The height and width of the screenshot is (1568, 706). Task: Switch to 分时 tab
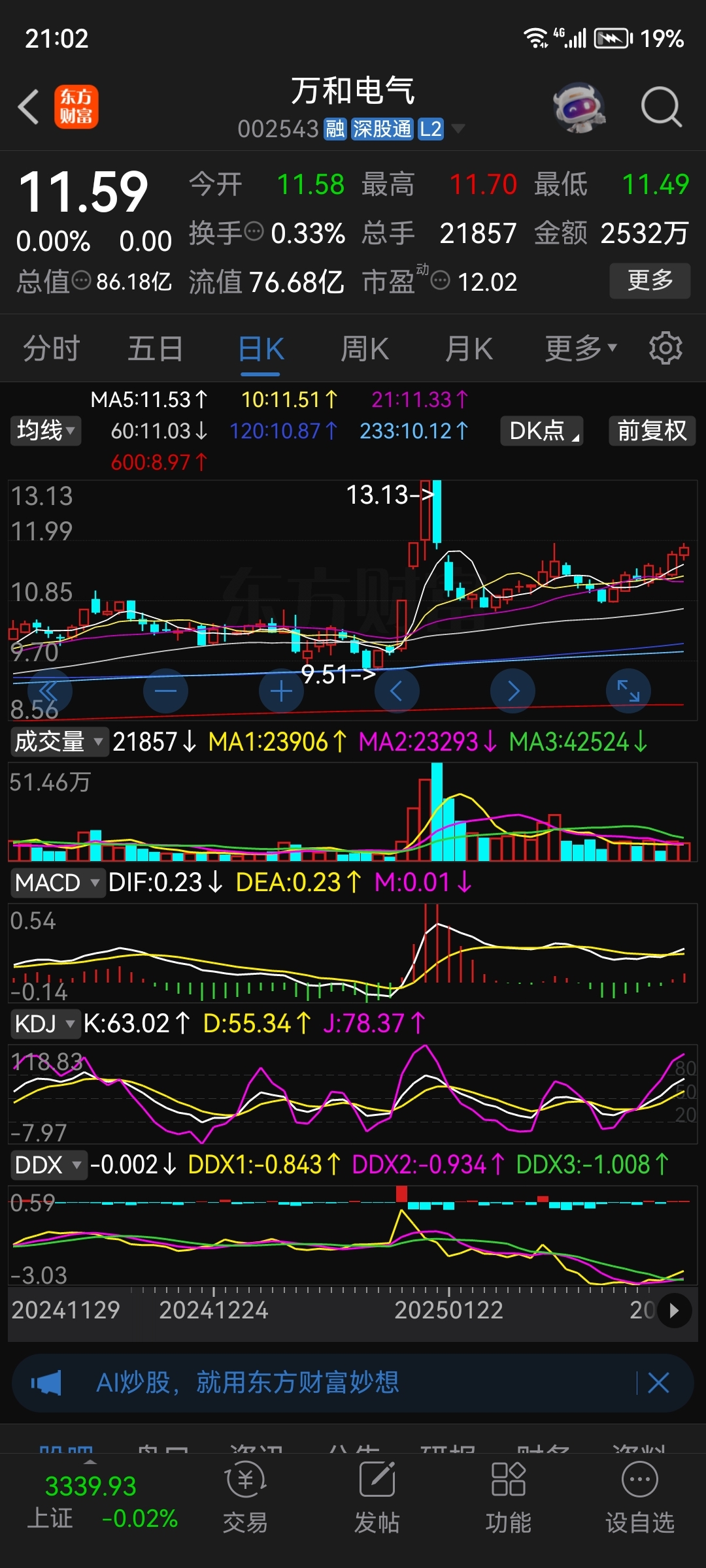tap(52, 348)
